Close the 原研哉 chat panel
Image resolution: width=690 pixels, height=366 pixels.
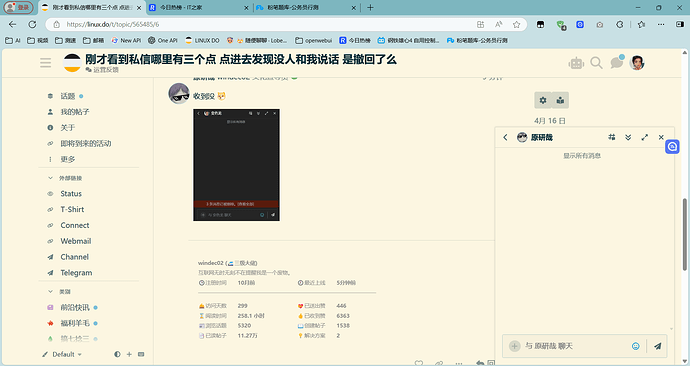pos(661,137)
